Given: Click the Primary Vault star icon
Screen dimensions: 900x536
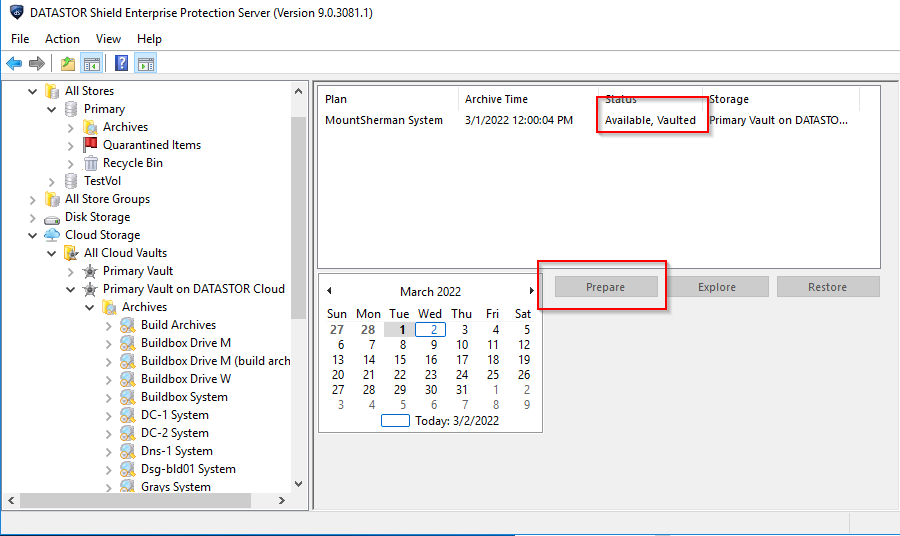Looking at the screenshot, I should (x=90, y=271).
